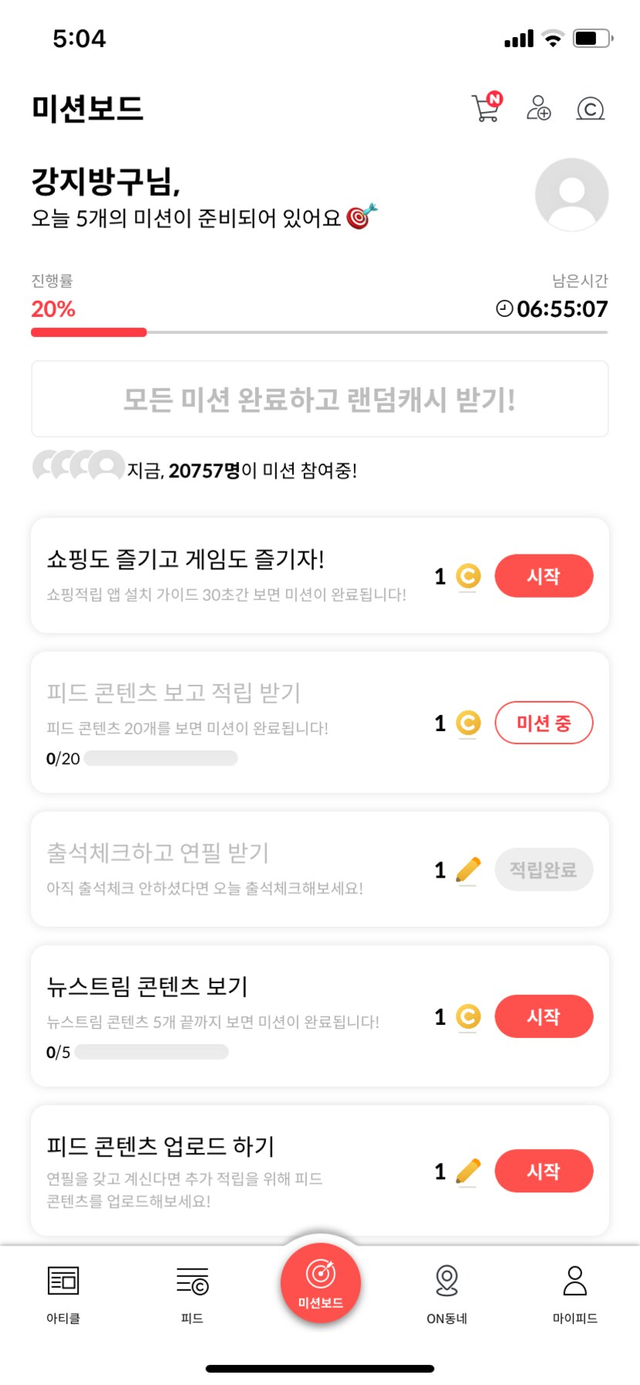Start the 쇼핑도 즐기고 게임도 즐기자 mission
640x1385 pixels.
pos(544,577)
